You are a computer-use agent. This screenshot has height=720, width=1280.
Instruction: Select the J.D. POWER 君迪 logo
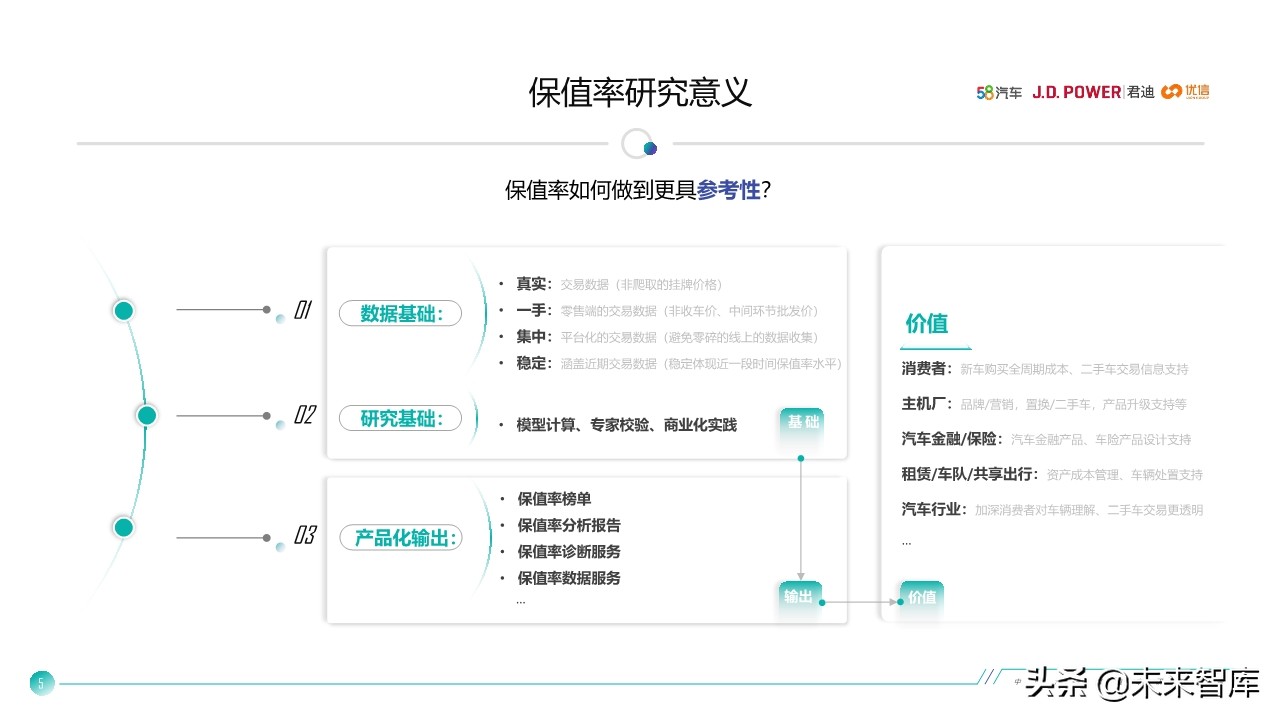(x=1095, y=92)
